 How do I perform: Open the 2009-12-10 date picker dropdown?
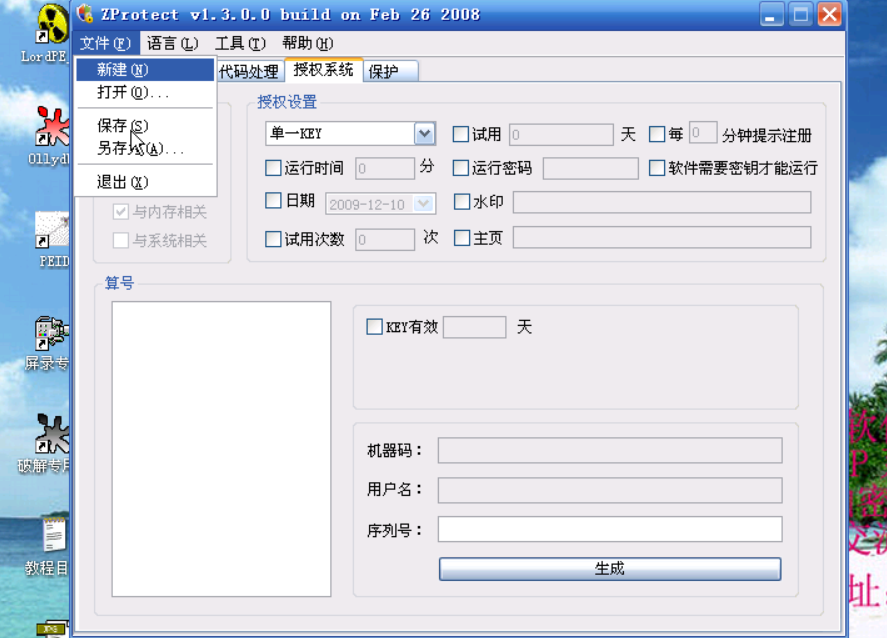pyautogui.click(x=424, y=204)
